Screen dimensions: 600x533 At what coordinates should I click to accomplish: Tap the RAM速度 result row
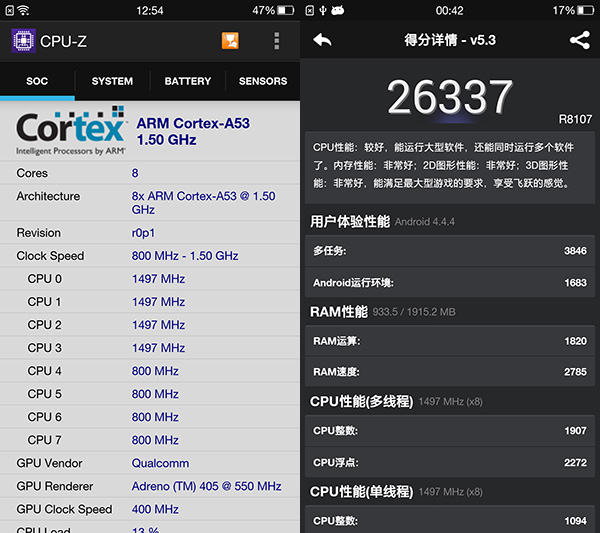click(449, 372)
